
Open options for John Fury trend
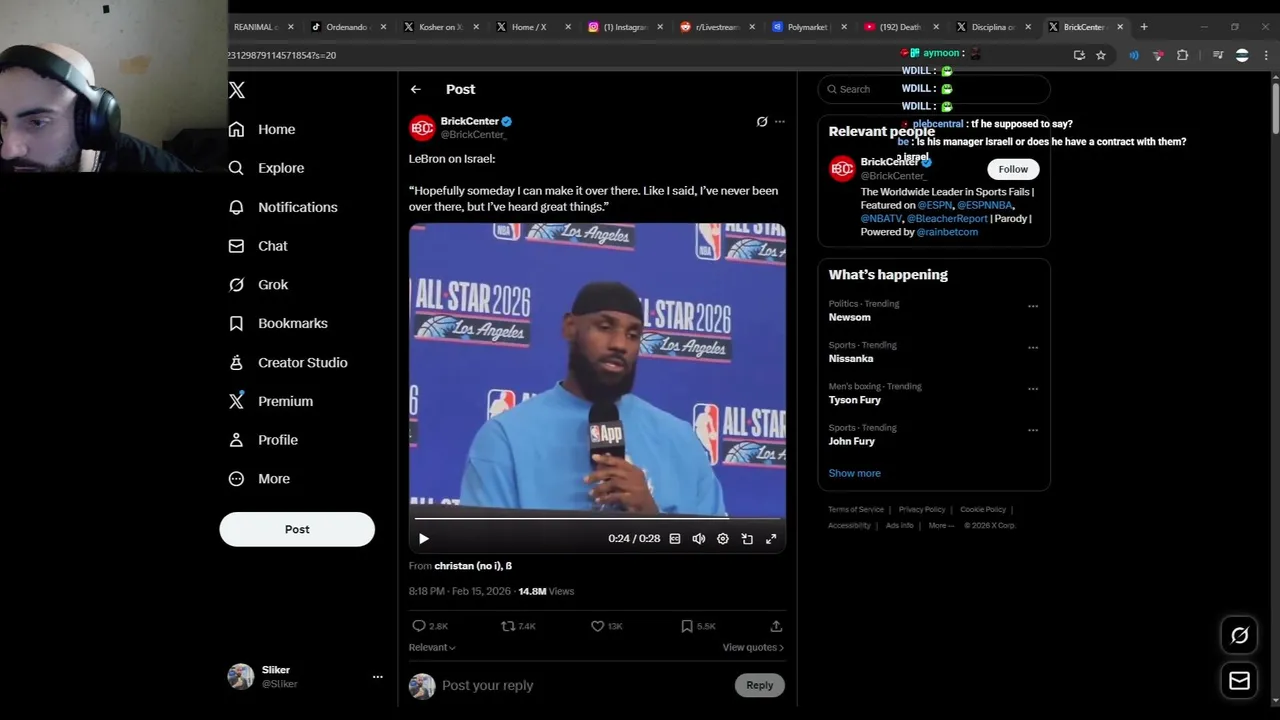[x=1033, y=430]
